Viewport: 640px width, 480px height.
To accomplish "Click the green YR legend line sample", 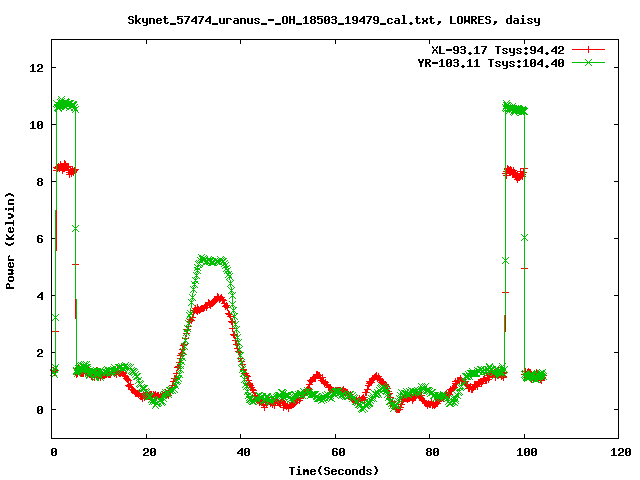I will click(x=588, y=62).
